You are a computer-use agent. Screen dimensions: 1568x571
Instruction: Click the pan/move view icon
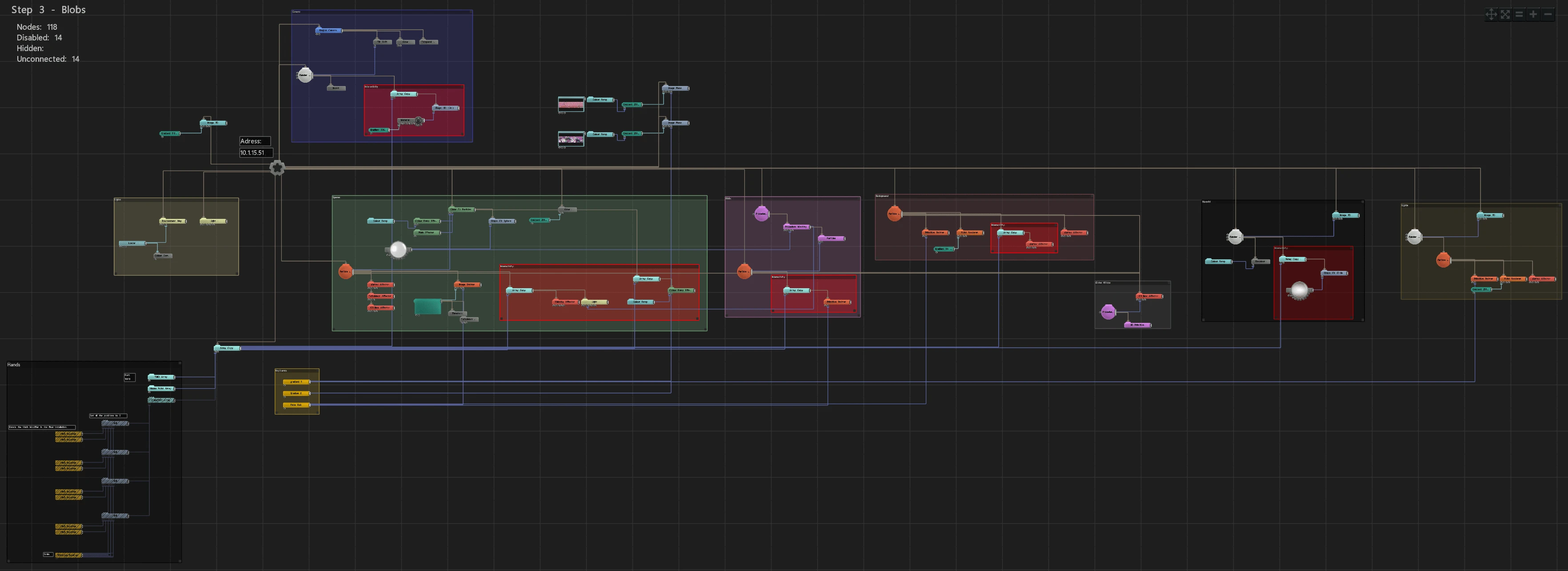click(1491, 14)
